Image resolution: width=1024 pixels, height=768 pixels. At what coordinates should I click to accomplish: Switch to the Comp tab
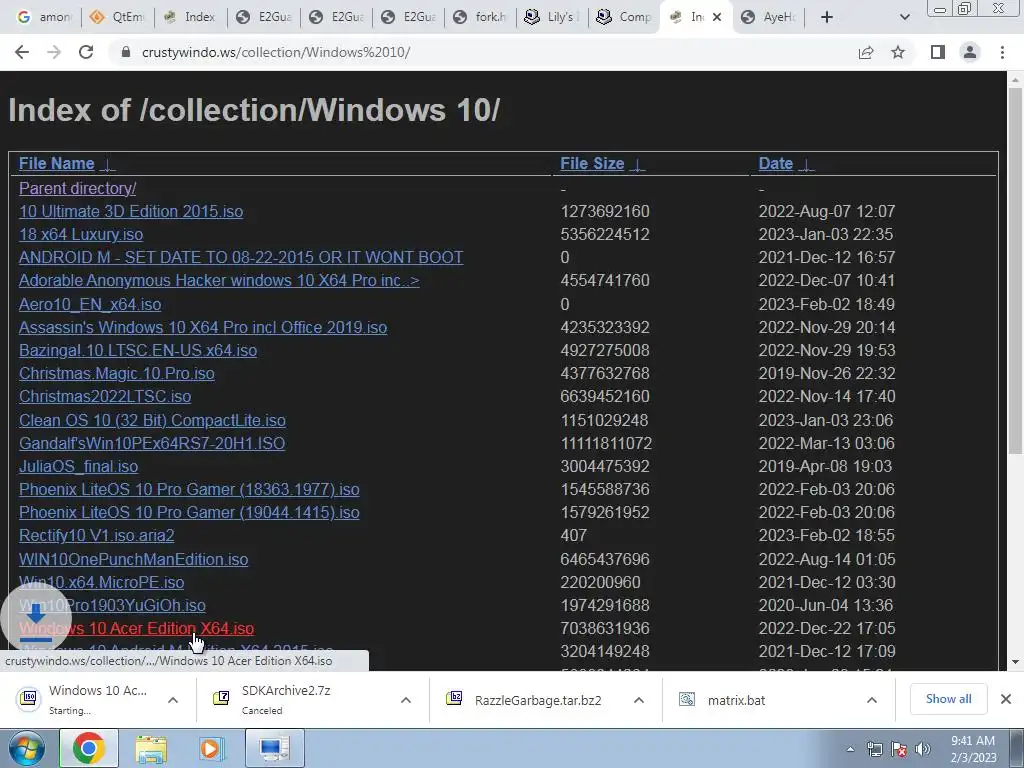coord(624,17)
